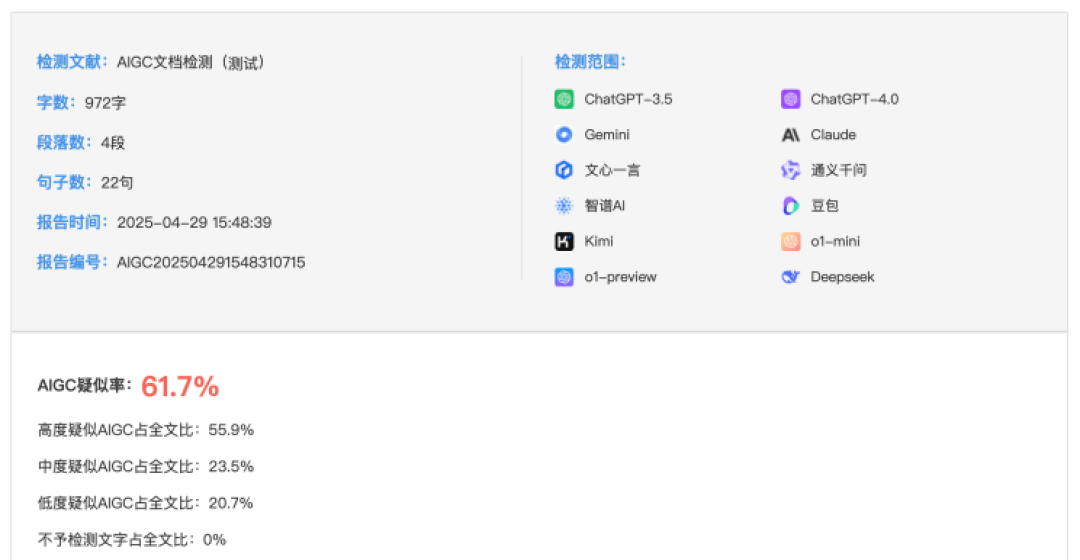Screen dimensions: 1080x560
Task: Click the 中度疑似AIGC占全文比 23.5% line
Action: coord(145,467)
